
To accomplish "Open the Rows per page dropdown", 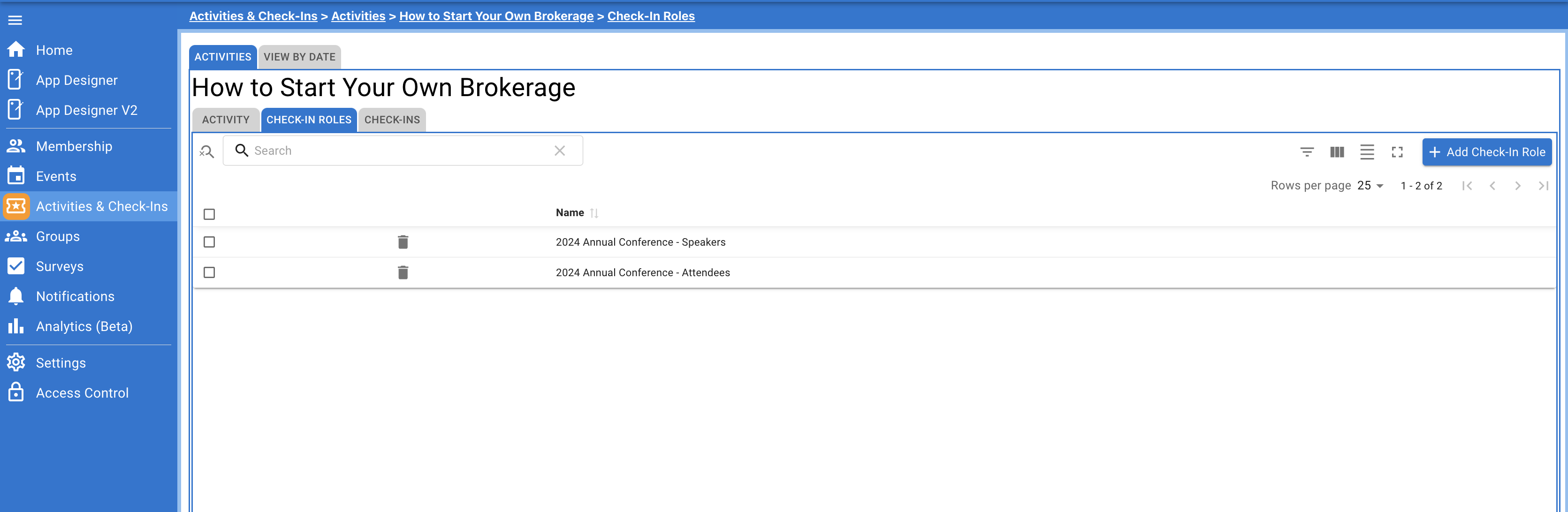I will tap(1369, 186).
